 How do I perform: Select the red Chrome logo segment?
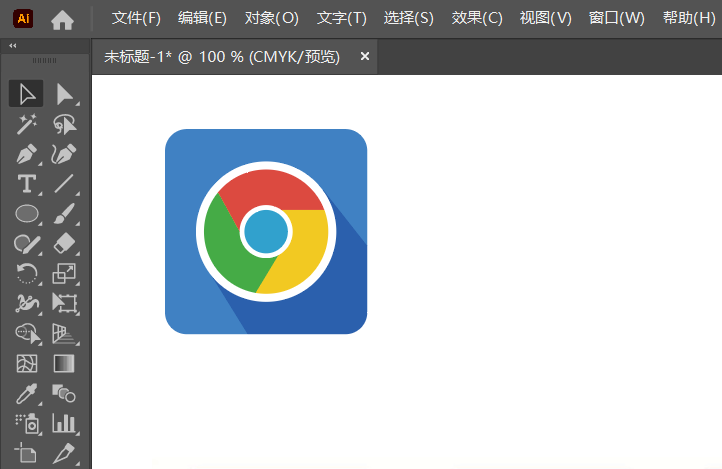[269, 189]
